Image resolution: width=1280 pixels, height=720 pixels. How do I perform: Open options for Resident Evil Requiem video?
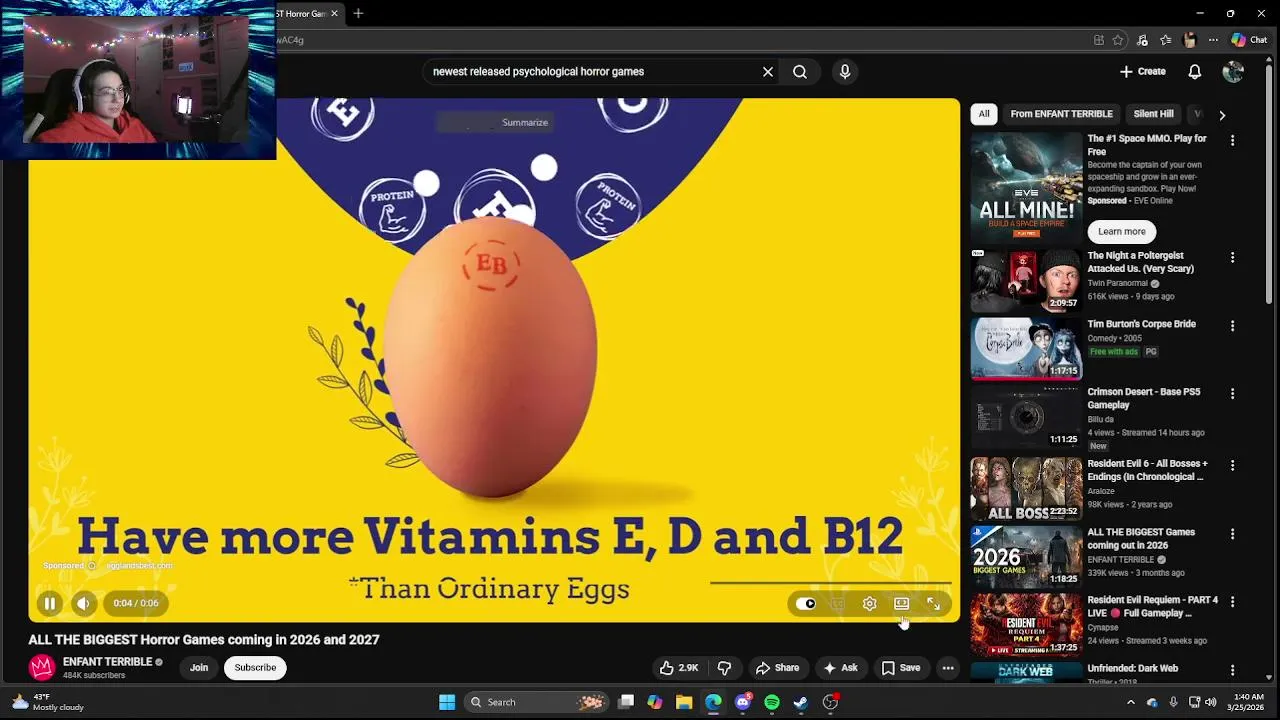pos(1232,602)
